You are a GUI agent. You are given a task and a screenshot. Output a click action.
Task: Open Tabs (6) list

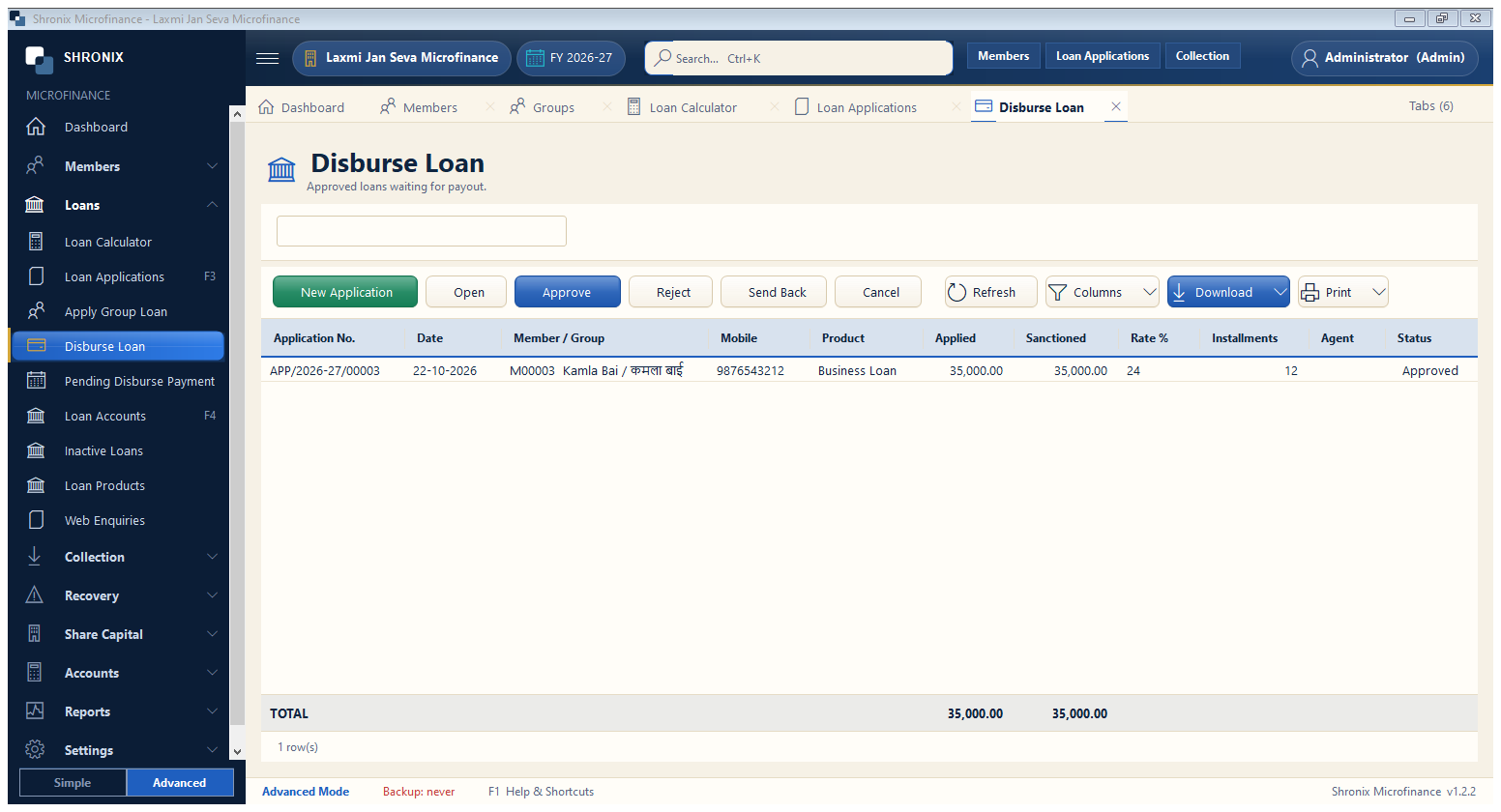[1430, 106]
